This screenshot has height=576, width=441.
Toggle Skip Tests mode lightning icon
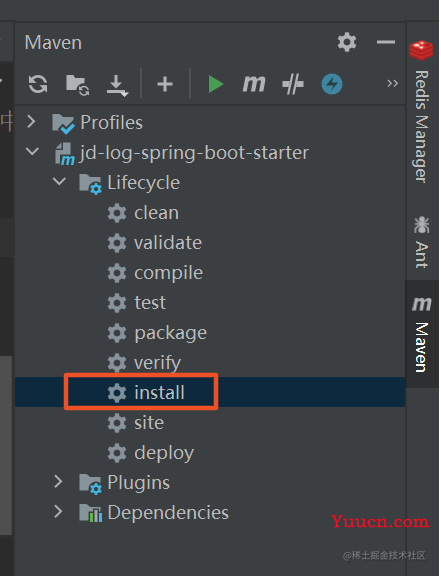tap(332, 84)
